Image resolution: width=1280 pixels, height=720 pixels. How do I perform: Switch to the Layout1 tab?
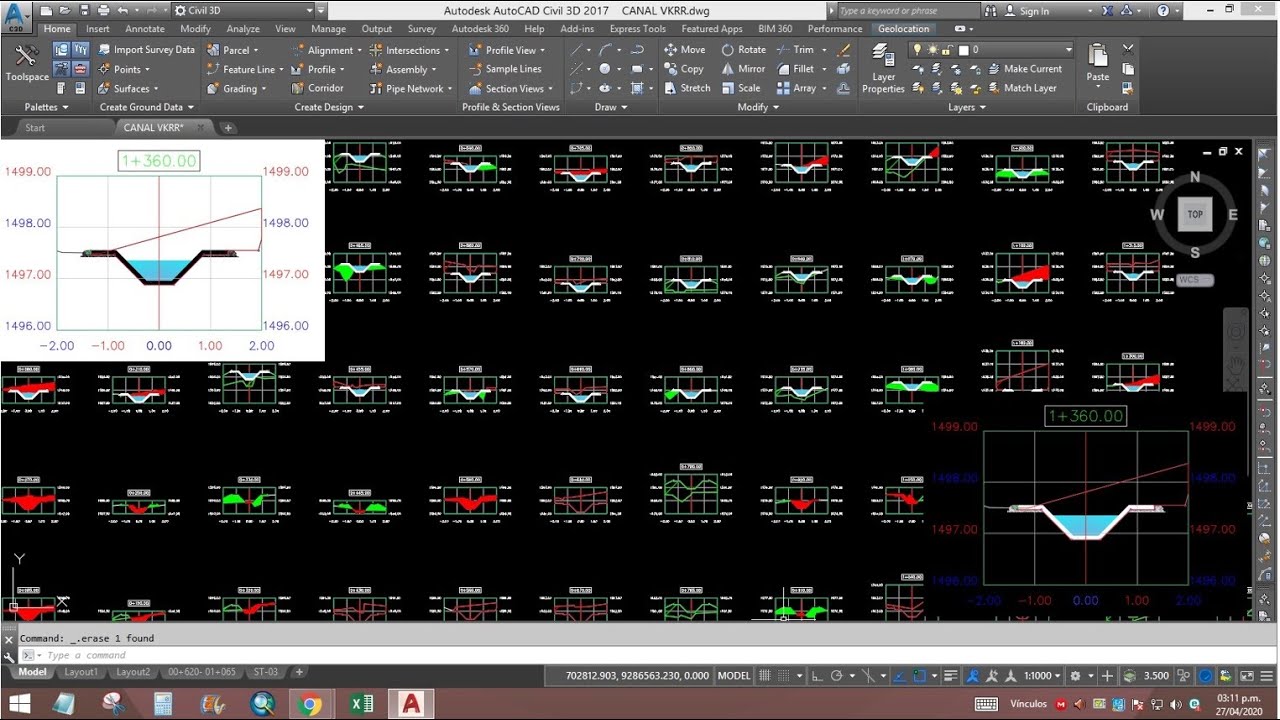pos(81,672)
